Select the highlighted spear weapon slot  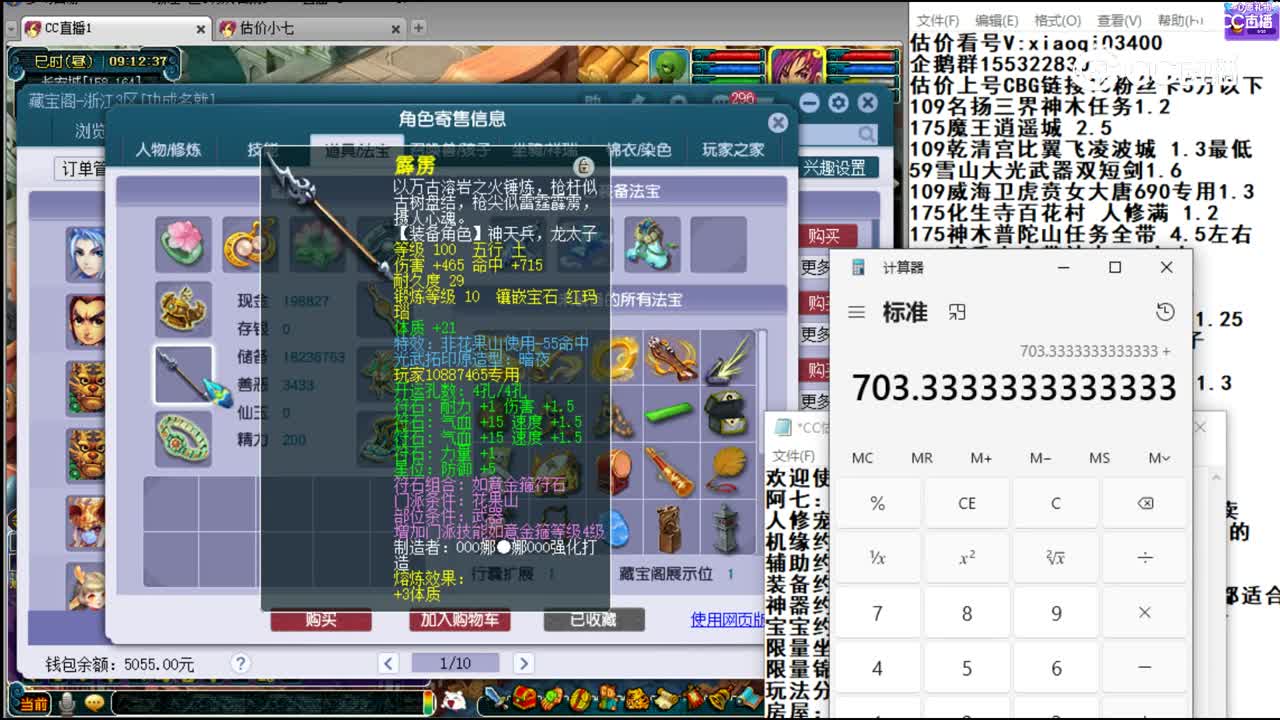coord(183,374)
